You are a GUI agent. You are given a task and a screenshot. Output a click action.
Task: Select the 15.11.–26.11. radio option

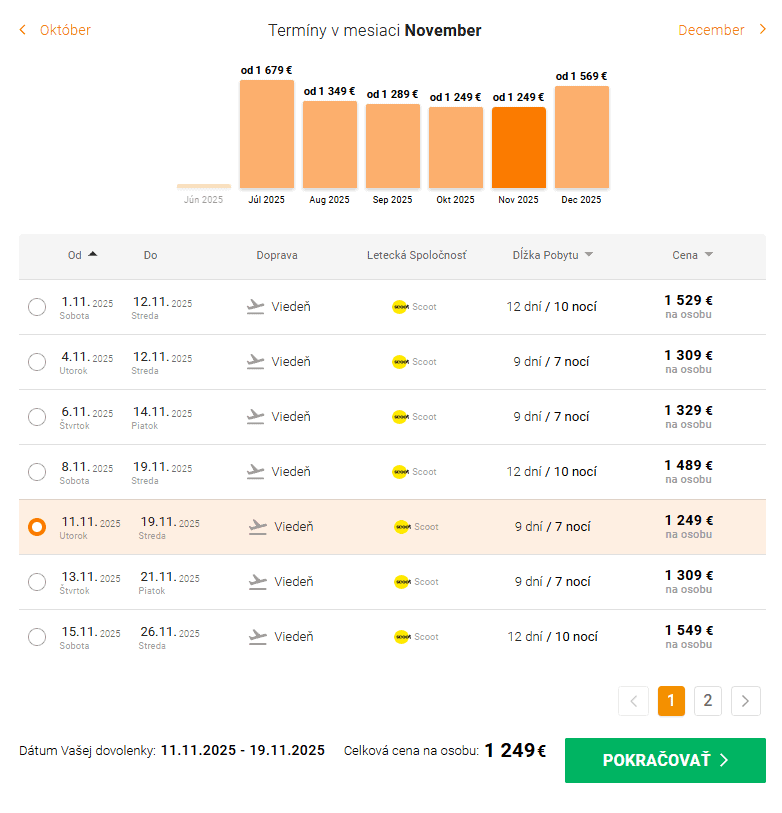coord(37,637)
